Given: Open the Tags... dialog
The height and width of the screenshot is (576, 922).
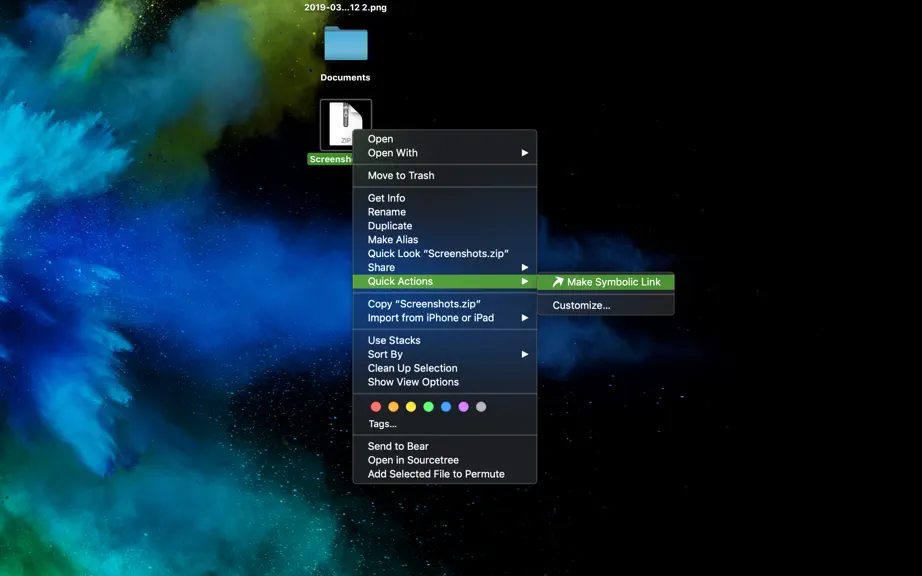Looking at the screenshot, I should click(382, 424).
